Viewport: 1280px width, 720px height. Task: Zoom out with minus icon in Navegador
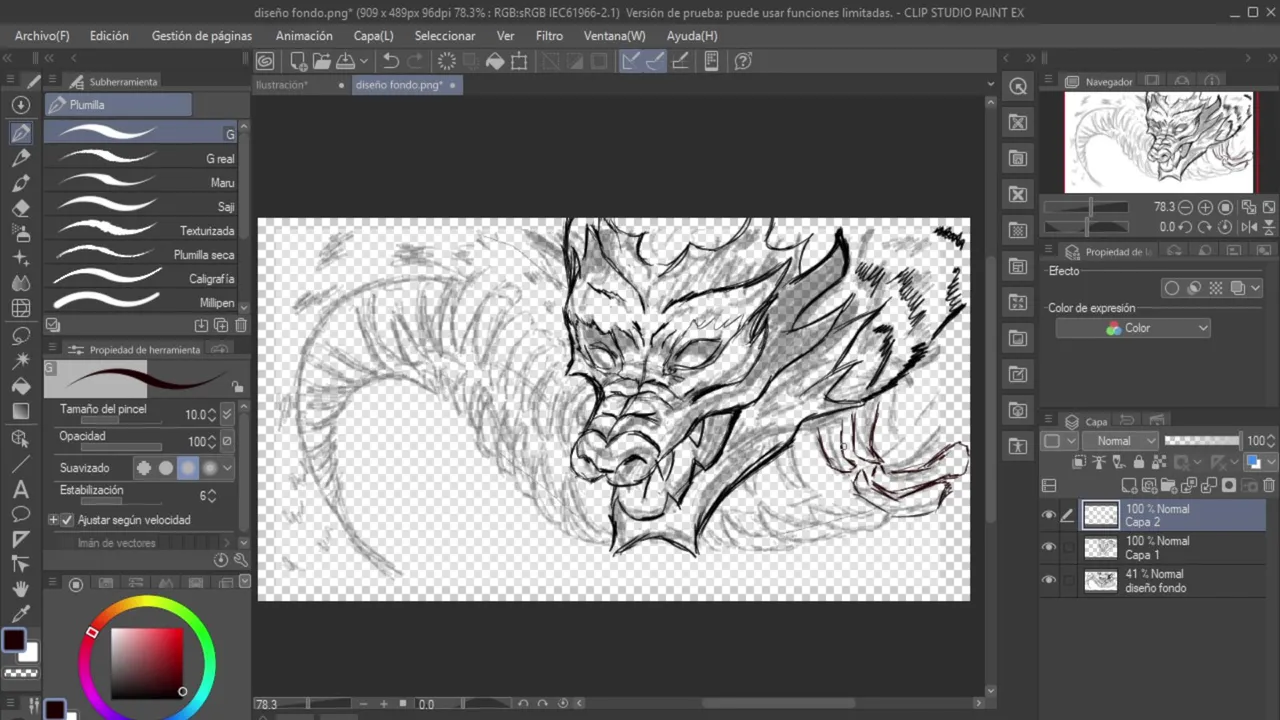click(x=1185, y=208)
